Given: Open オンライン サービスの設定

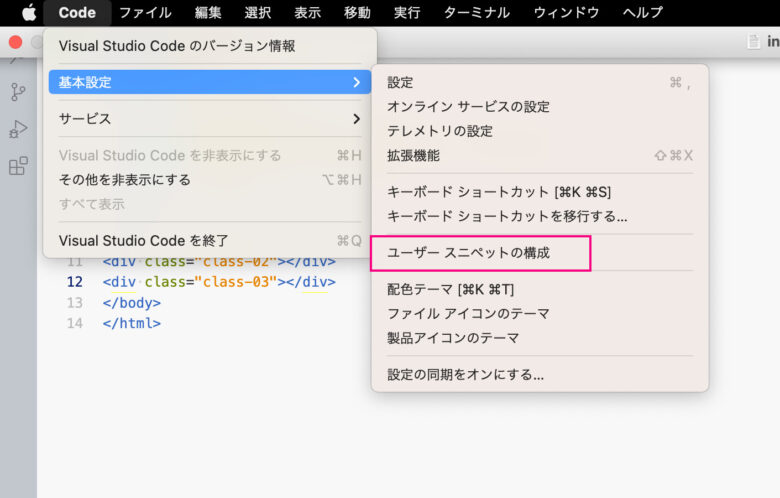Looking at the screenshot, I should (x=540, y=106).
